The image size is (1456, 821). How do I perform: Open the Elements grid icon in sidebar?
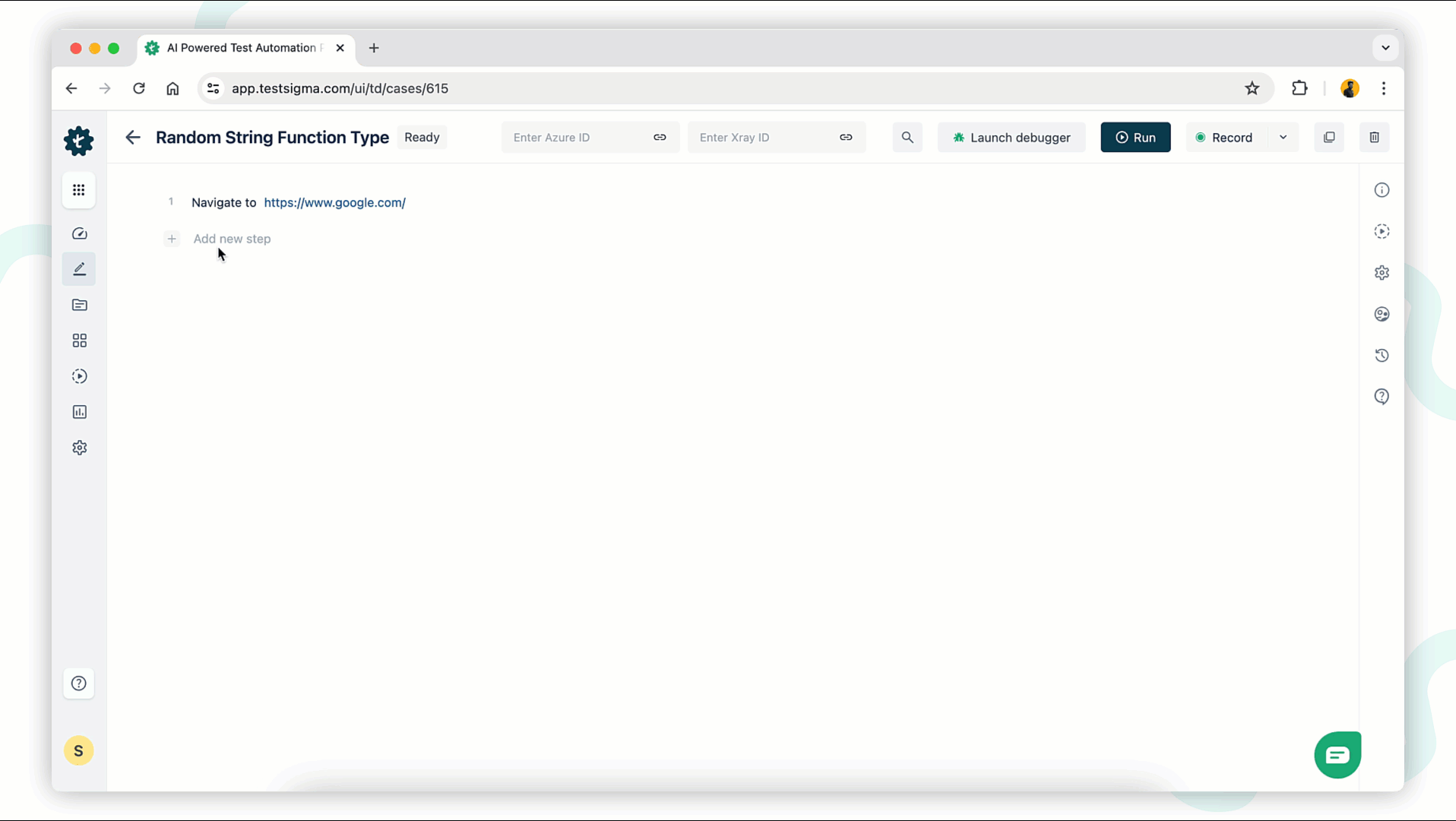pyautogui.click(x=79, y=341)
